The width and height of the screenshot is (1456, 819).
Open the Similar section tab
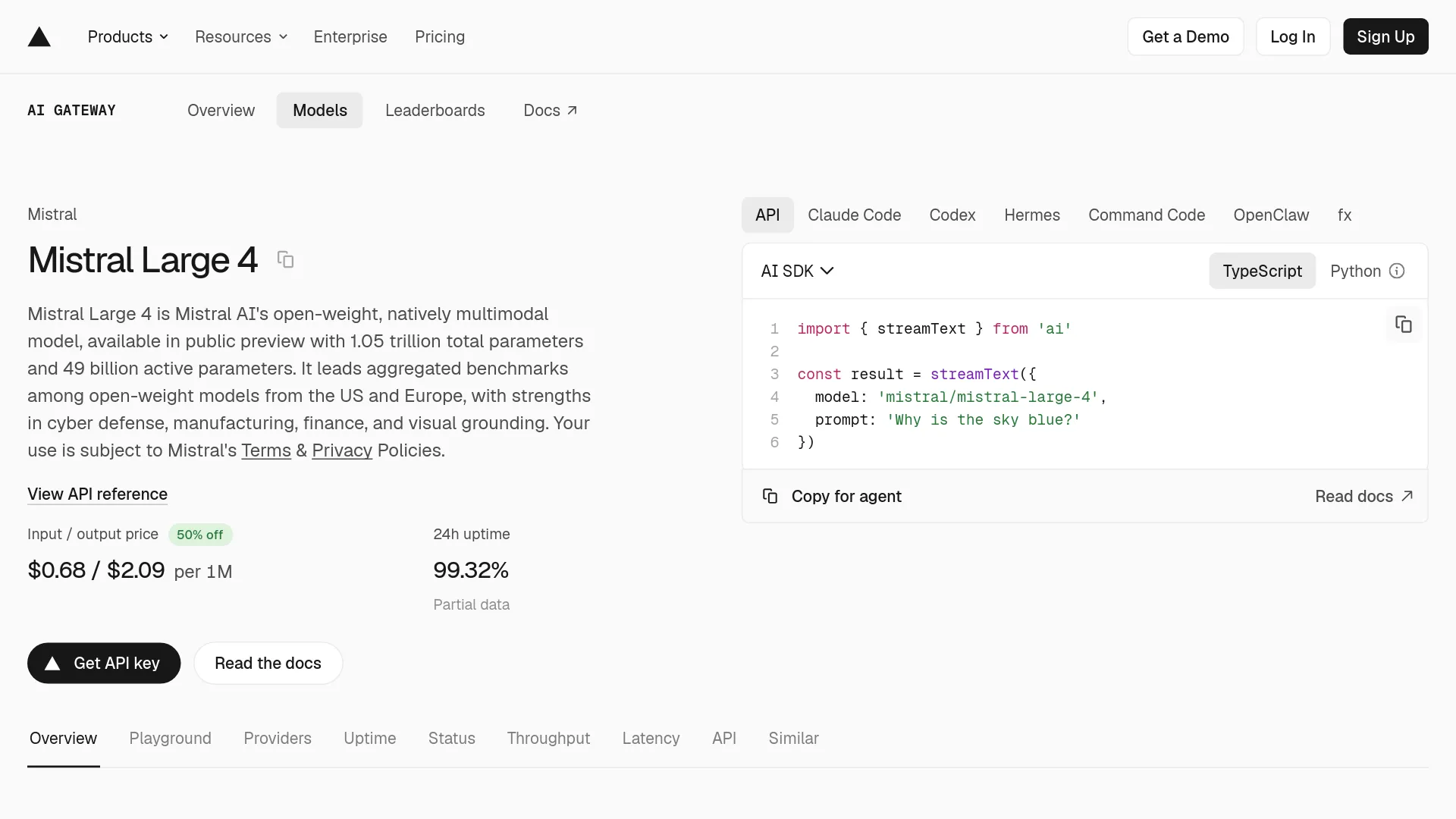click(793, 738)
